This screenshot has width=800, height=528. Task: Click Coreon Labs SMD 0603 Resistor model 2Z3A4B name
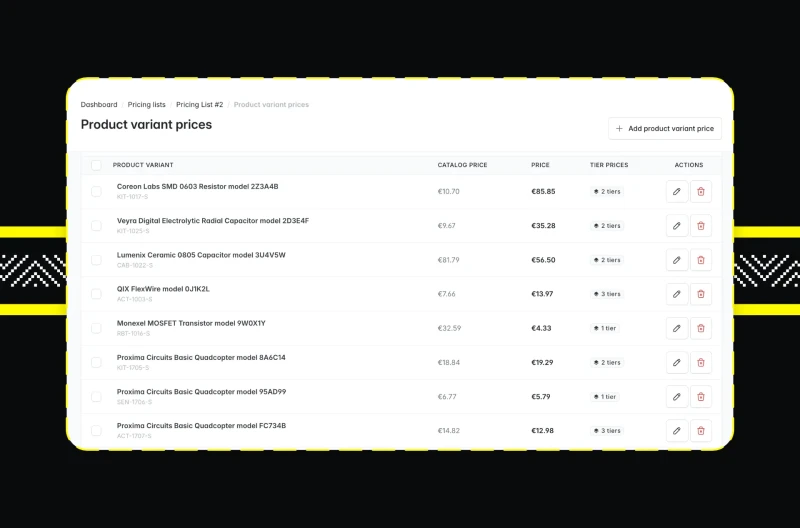(x=197, y=186)
